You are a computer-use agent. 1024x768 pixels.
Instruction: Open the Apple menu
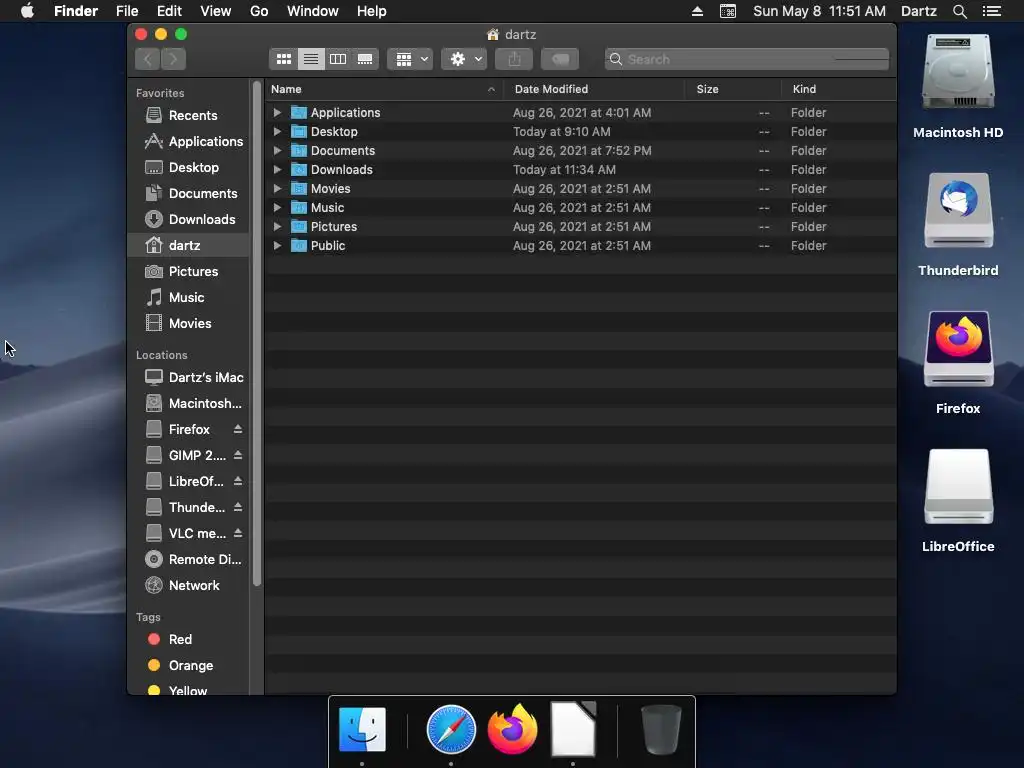pos(27,11)
